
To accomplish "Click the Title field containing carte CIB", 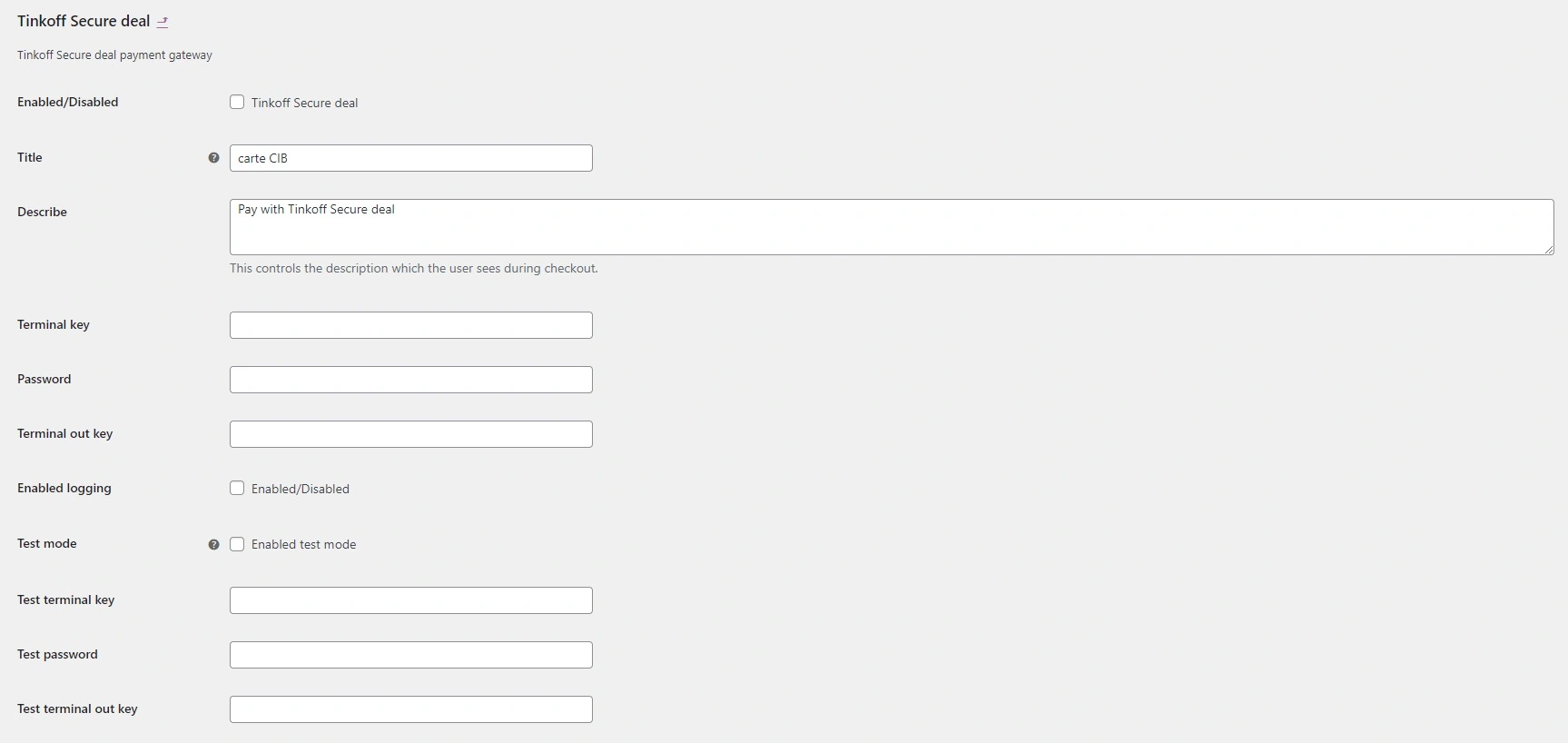I will click(x=411, y=158).
